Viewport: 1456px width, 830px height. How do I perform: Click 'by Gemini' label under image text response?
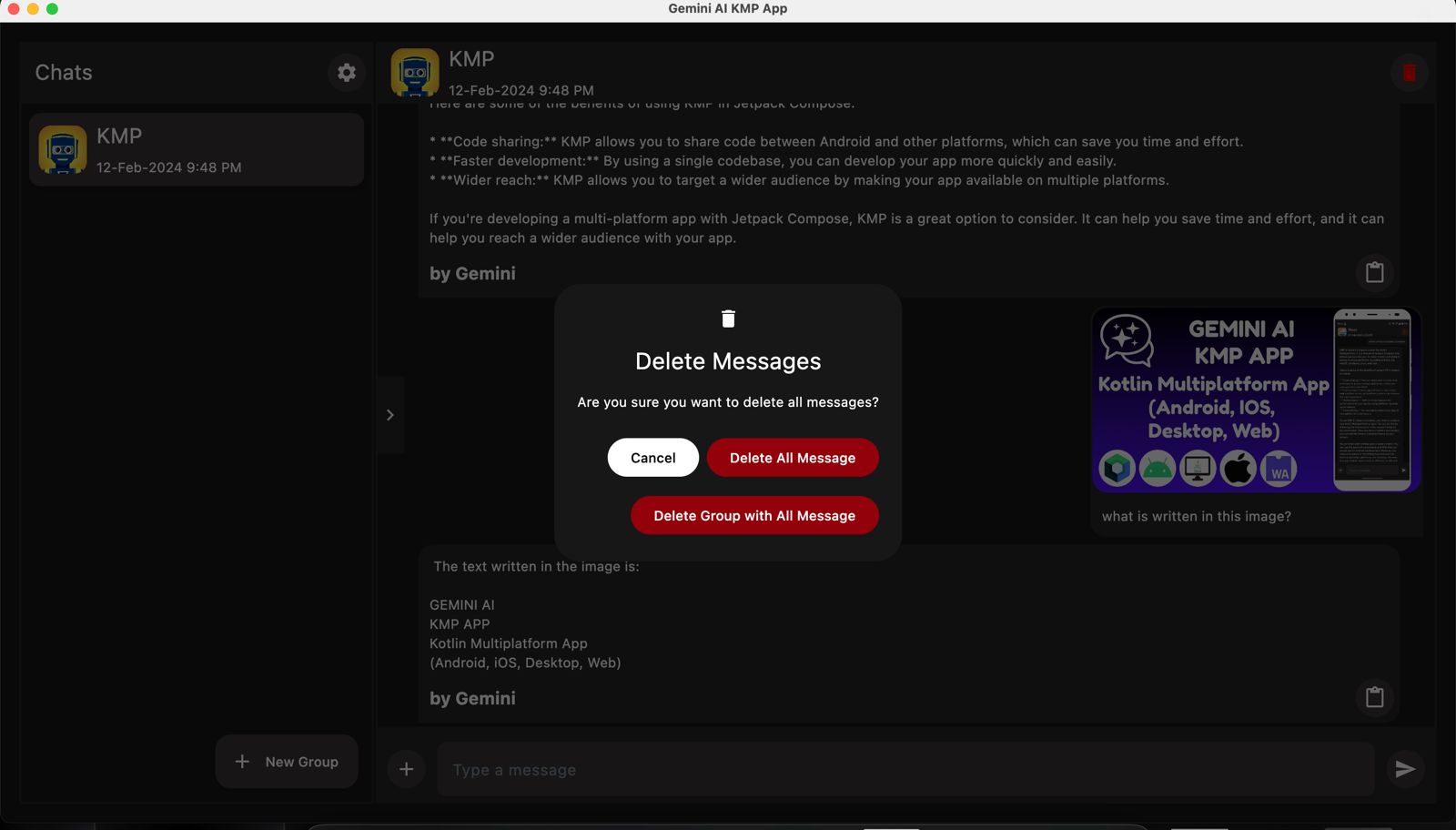(472, 699)
